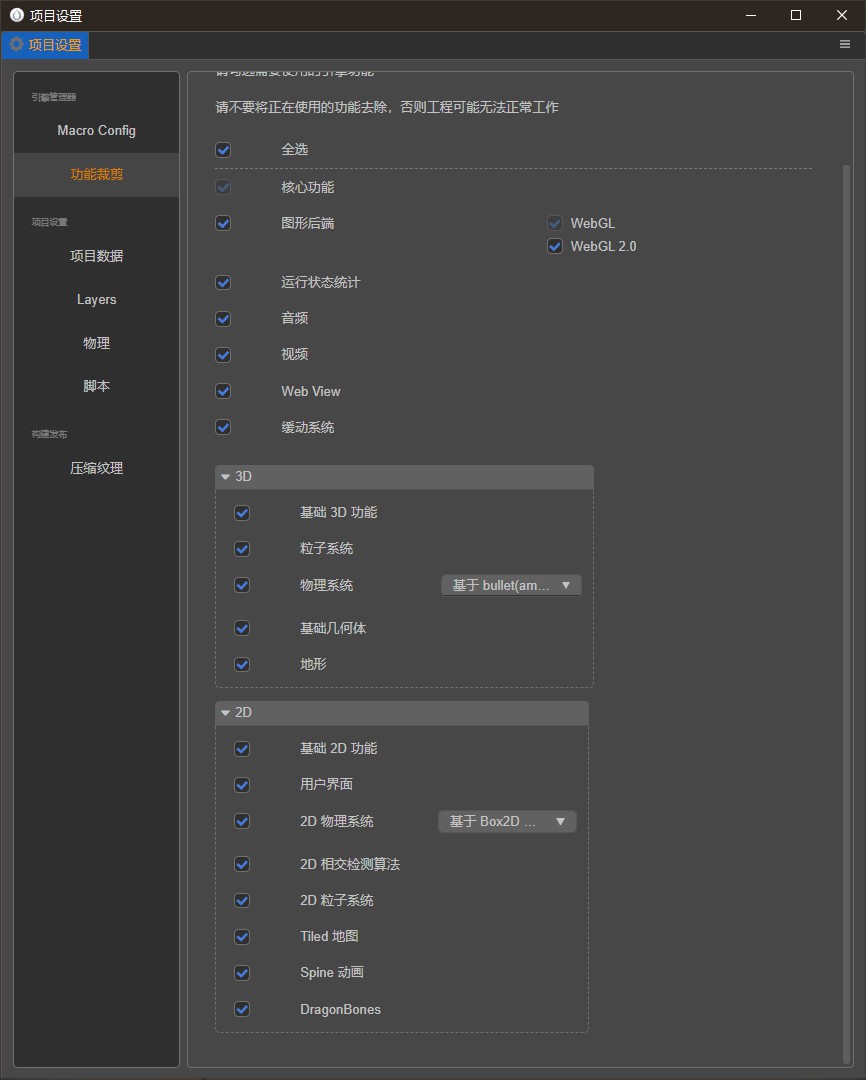Uncheck the Web View checkbox
866x1080 pixels.
click(x=223, y=391)
